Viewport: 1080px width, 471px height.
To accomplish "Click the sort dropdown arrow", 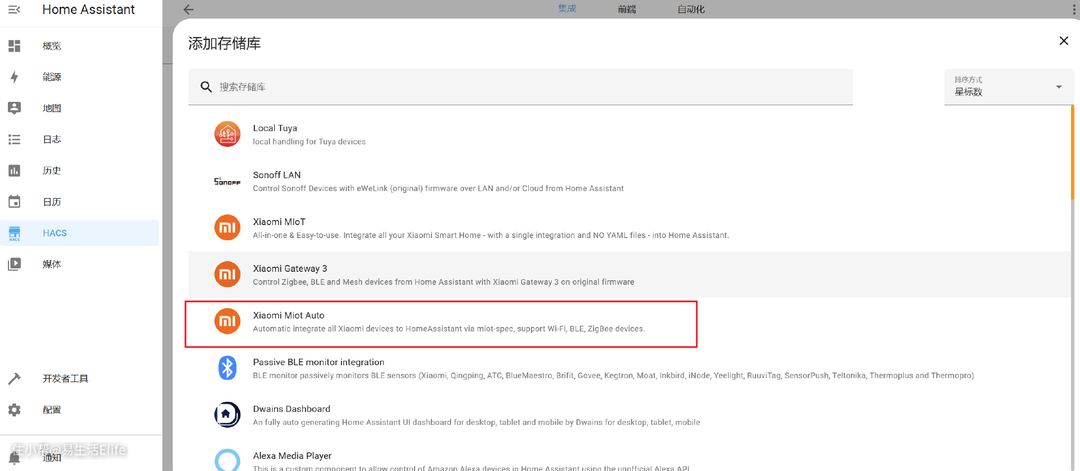I will [1058, 87].
